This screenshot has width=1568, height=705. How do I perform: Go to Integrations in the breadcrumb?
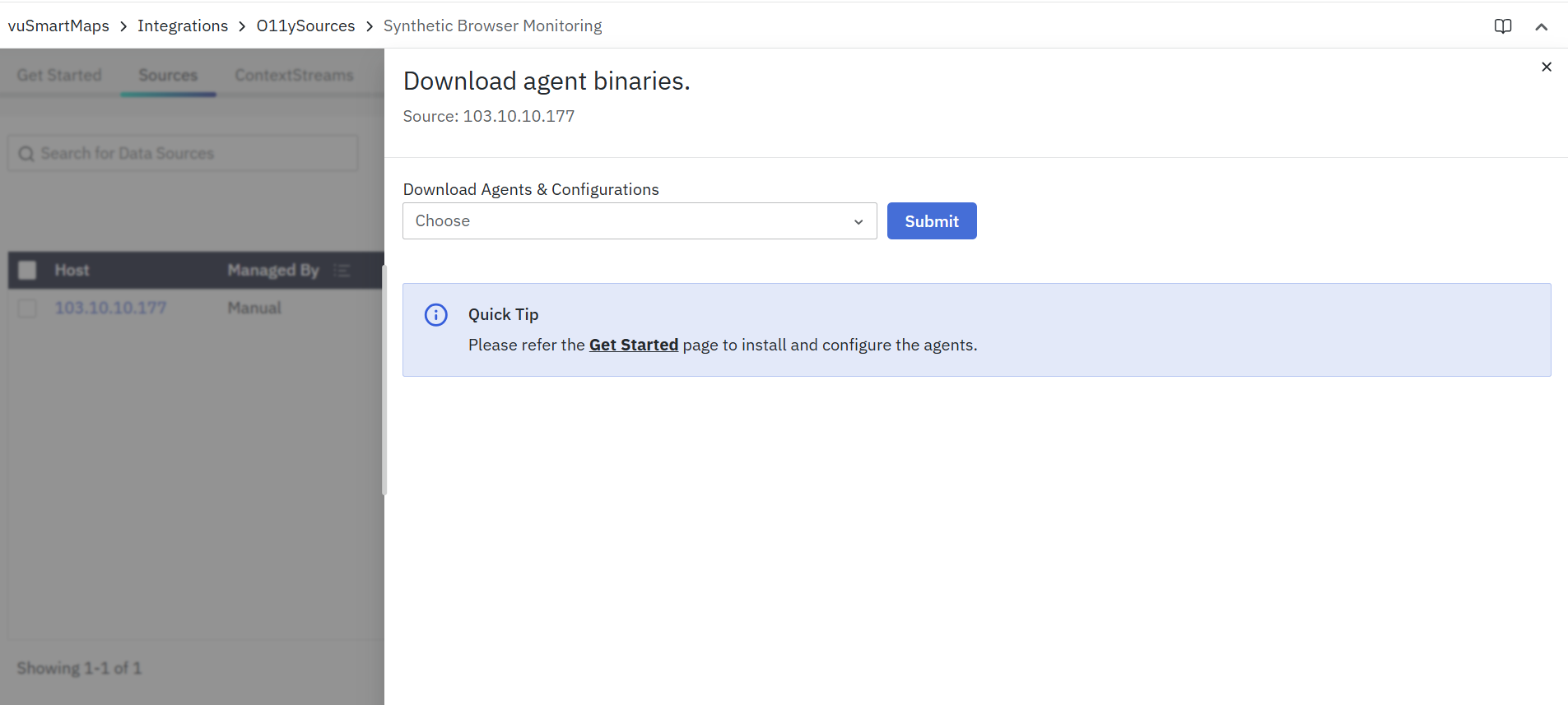[182, 26]
